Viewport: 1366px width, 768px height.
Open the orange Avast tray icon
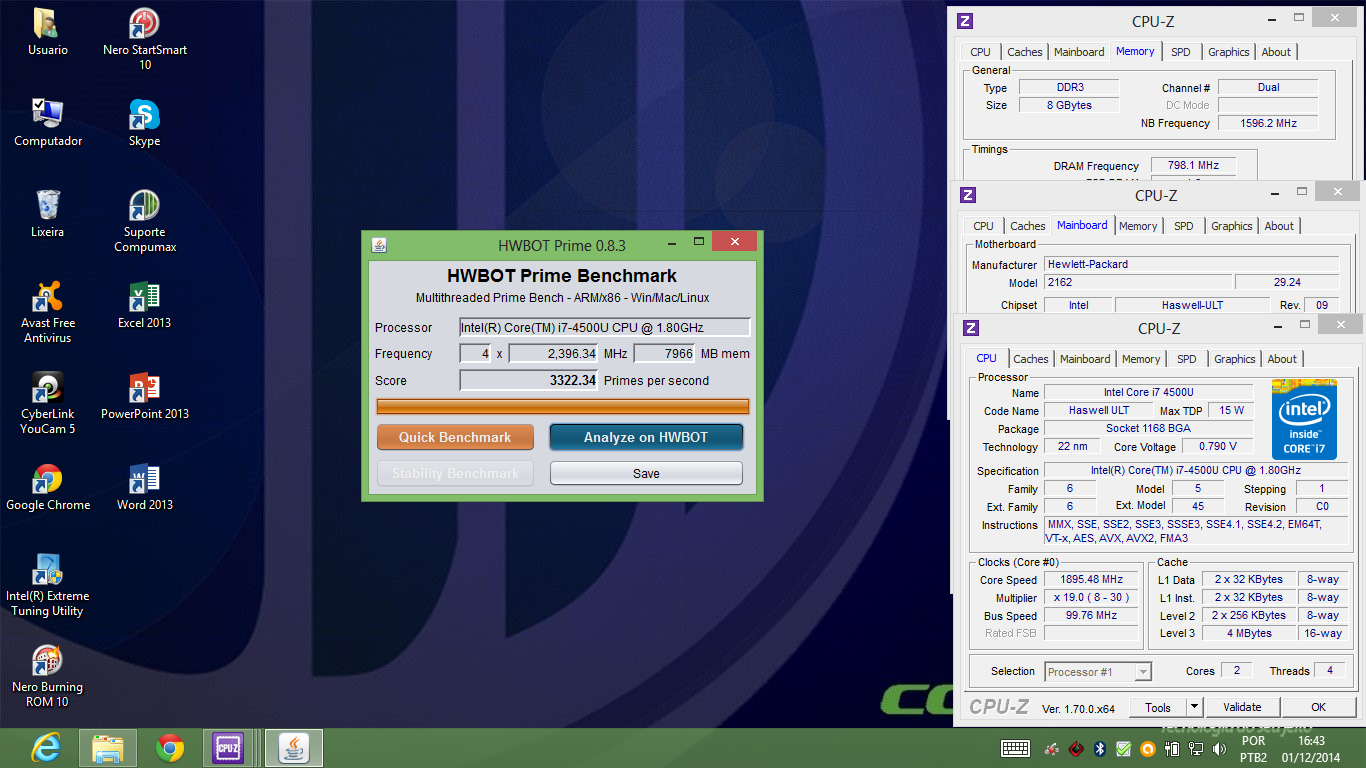(x=1147, y=749)
